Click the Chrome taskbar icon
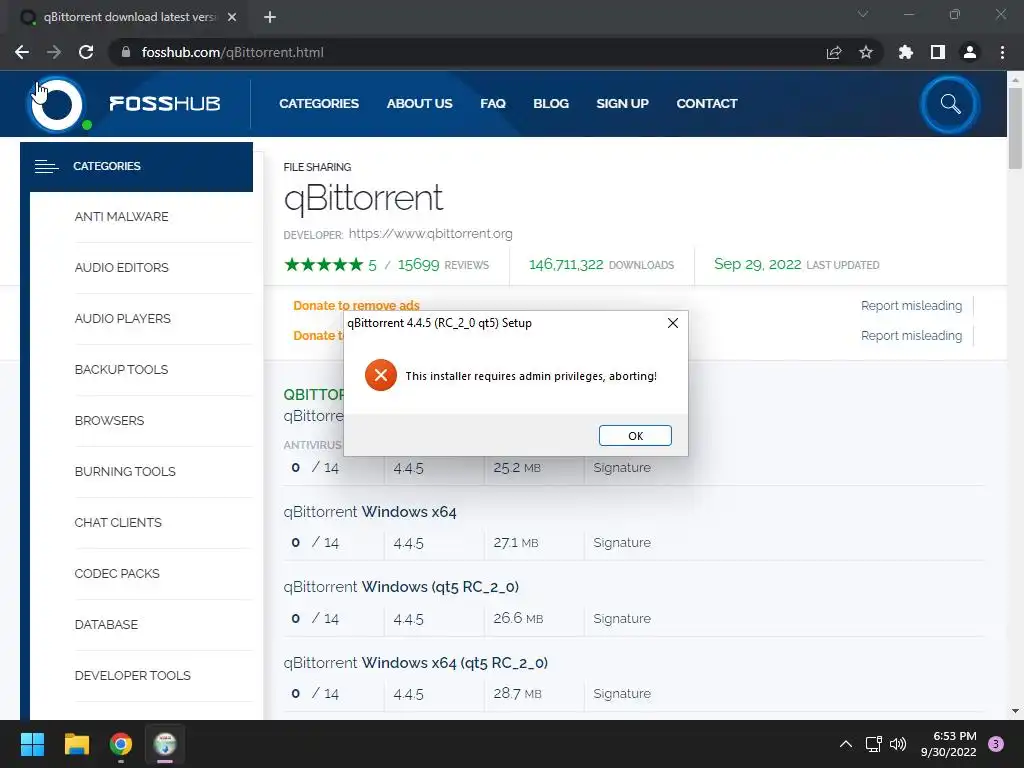The width and height of the screenshot is (1024, 768). pyautogui.click(x=121, y=744)
